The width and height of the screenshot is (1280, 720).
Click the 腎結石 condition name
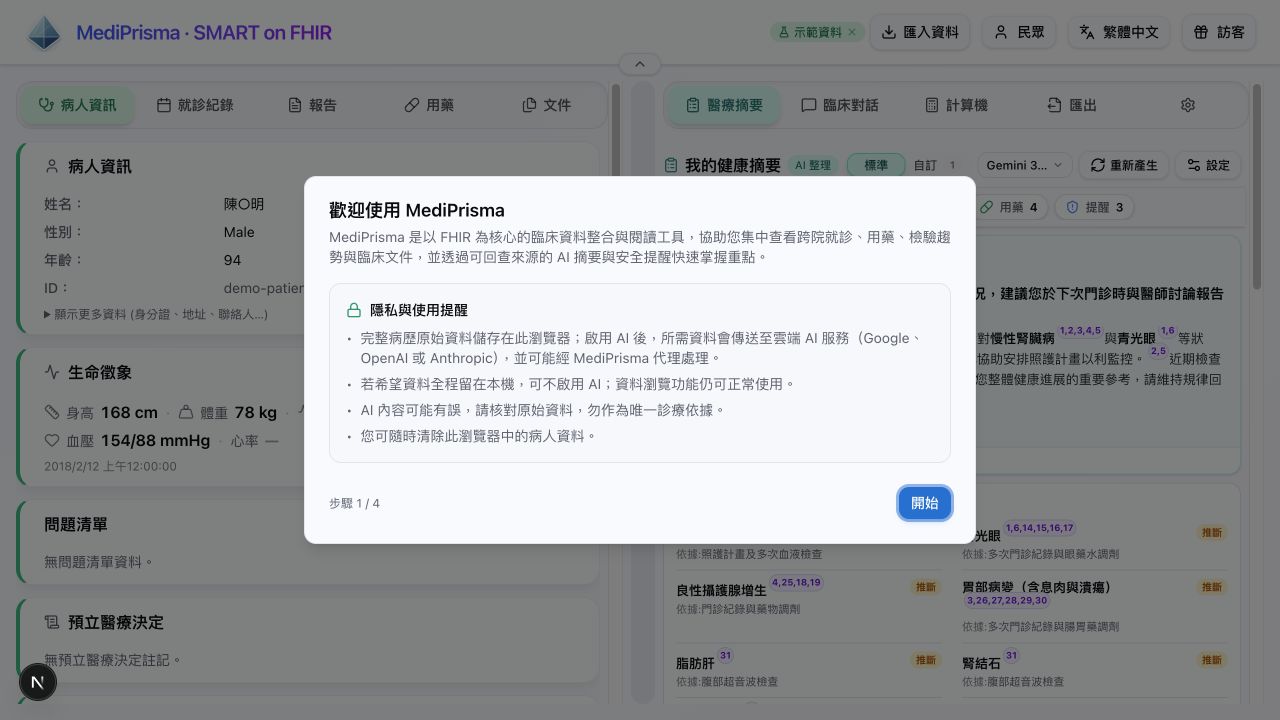pyautogui.click(x=981, y=663)
